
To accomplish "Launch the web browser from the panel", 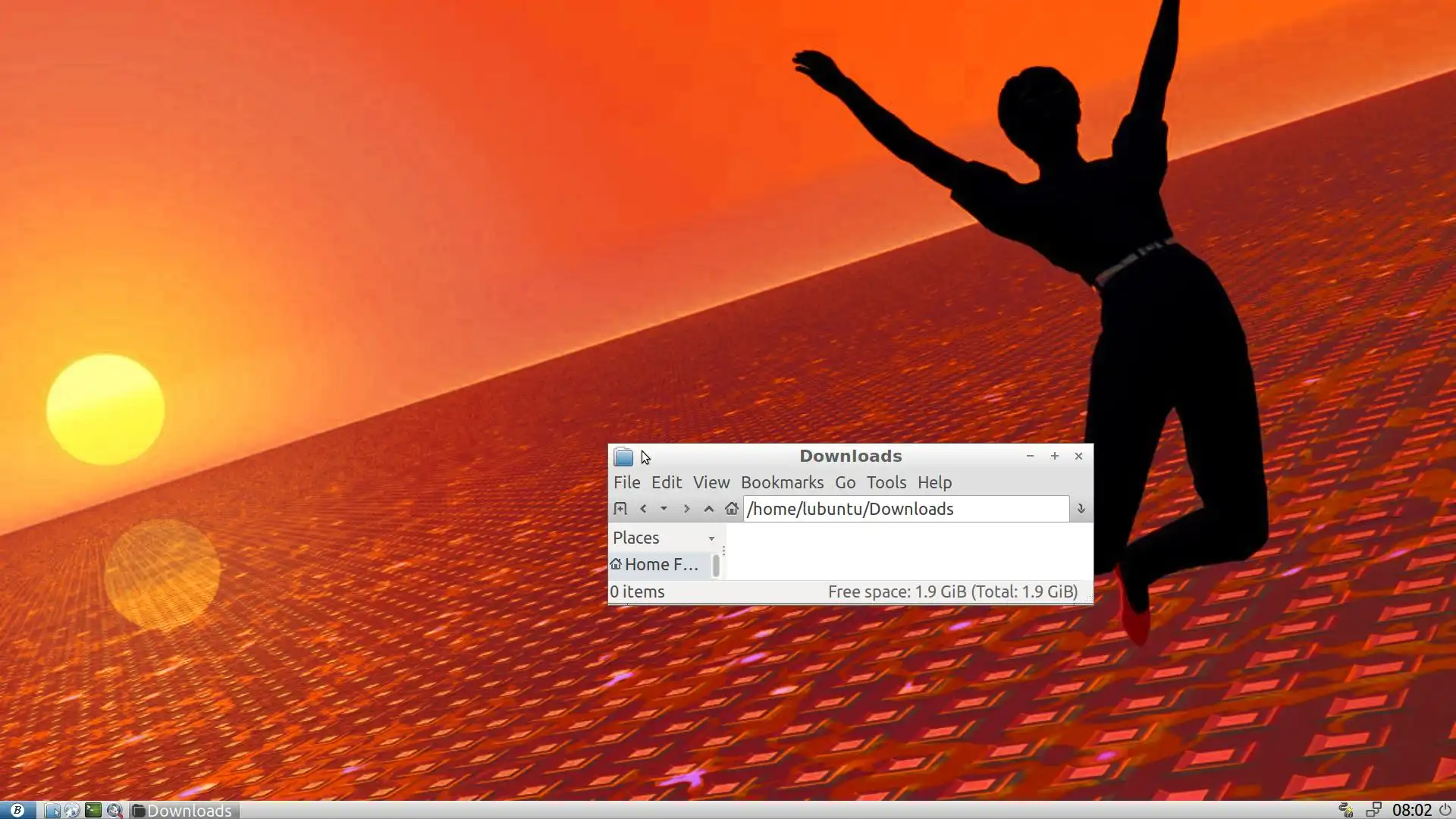I will [72, 810].
